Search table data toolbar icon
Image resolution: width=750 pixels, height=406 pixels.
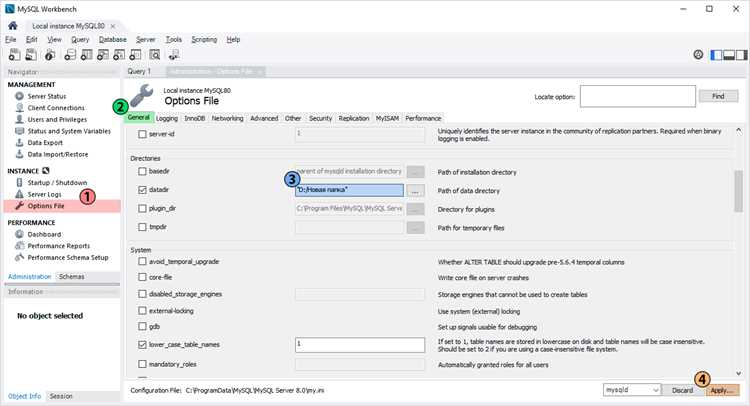tap(154, 55)
